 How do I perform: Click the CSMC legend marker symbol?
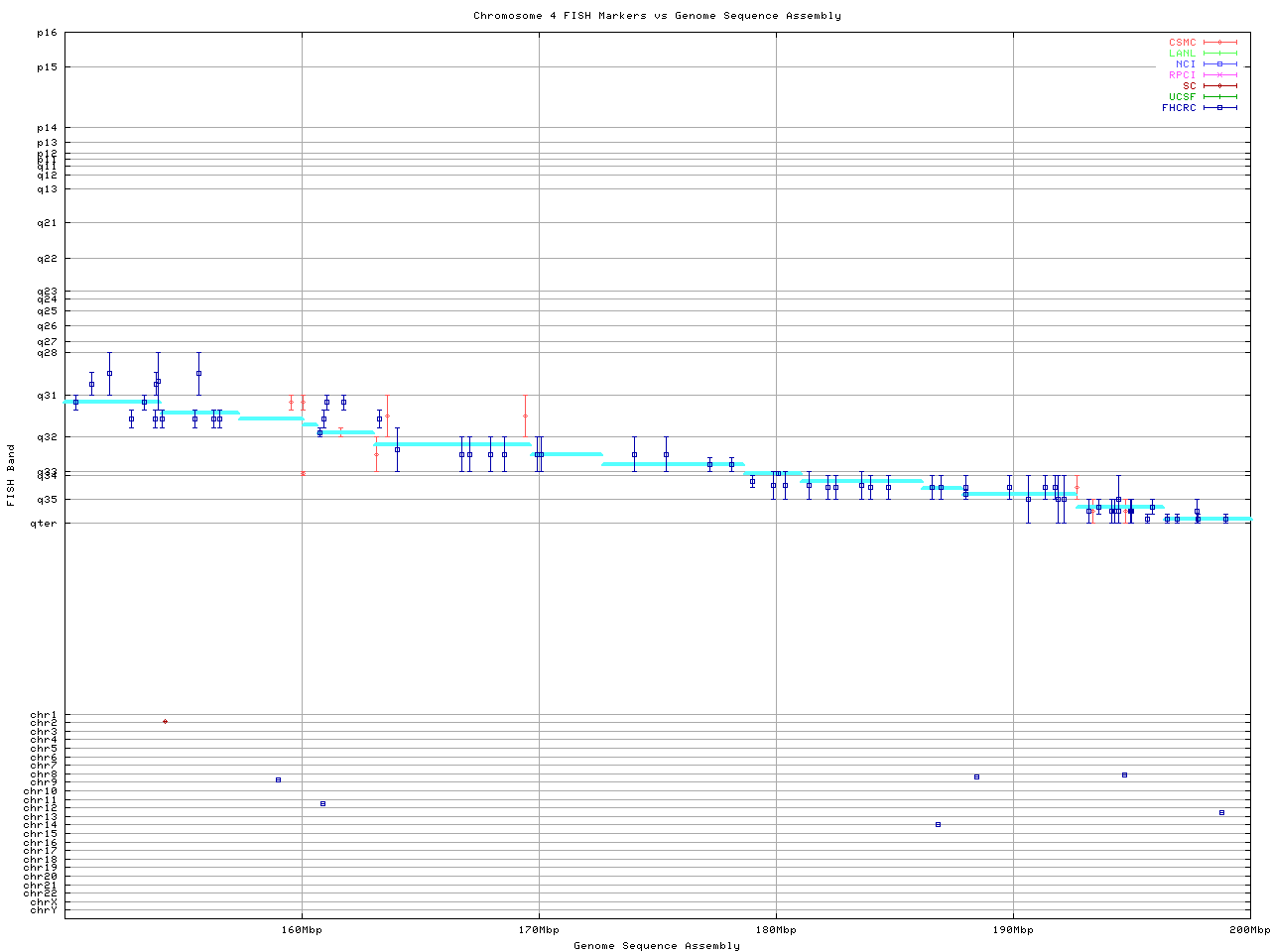(1220, 43)
